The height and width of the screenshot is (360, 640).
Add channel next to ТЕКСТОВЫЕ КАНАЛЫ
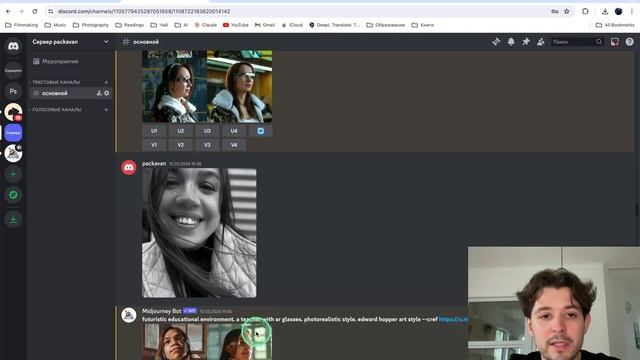click(106, 82)
